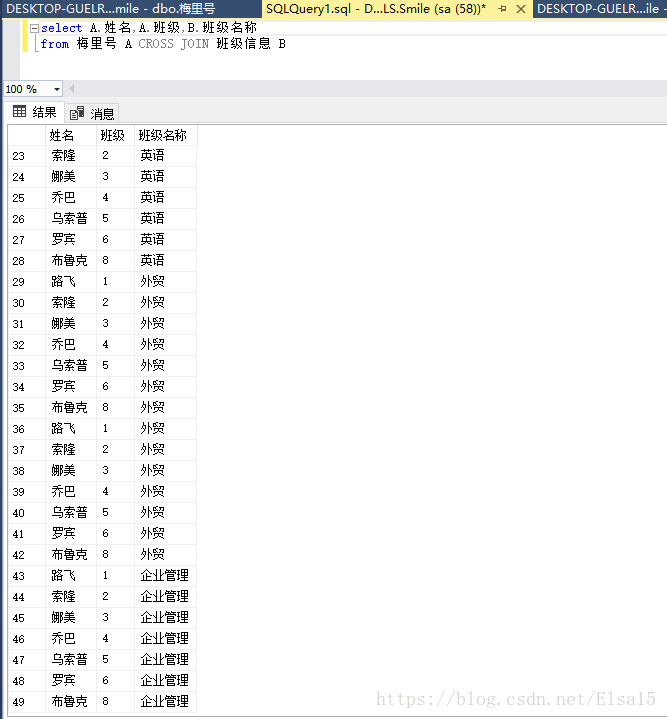The height and width of the screenshot is (719, 667).
Task: Click the 班级信息 table name in the query
Action: tap(243, 44)
